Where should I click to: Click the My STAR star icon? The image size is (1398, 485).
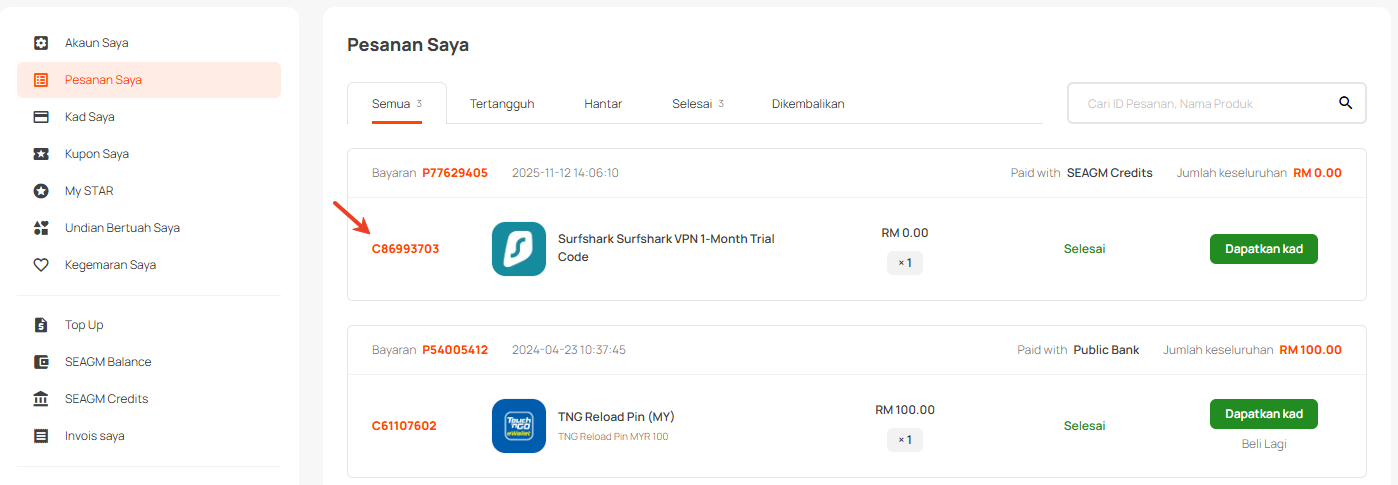coord(41,191)
